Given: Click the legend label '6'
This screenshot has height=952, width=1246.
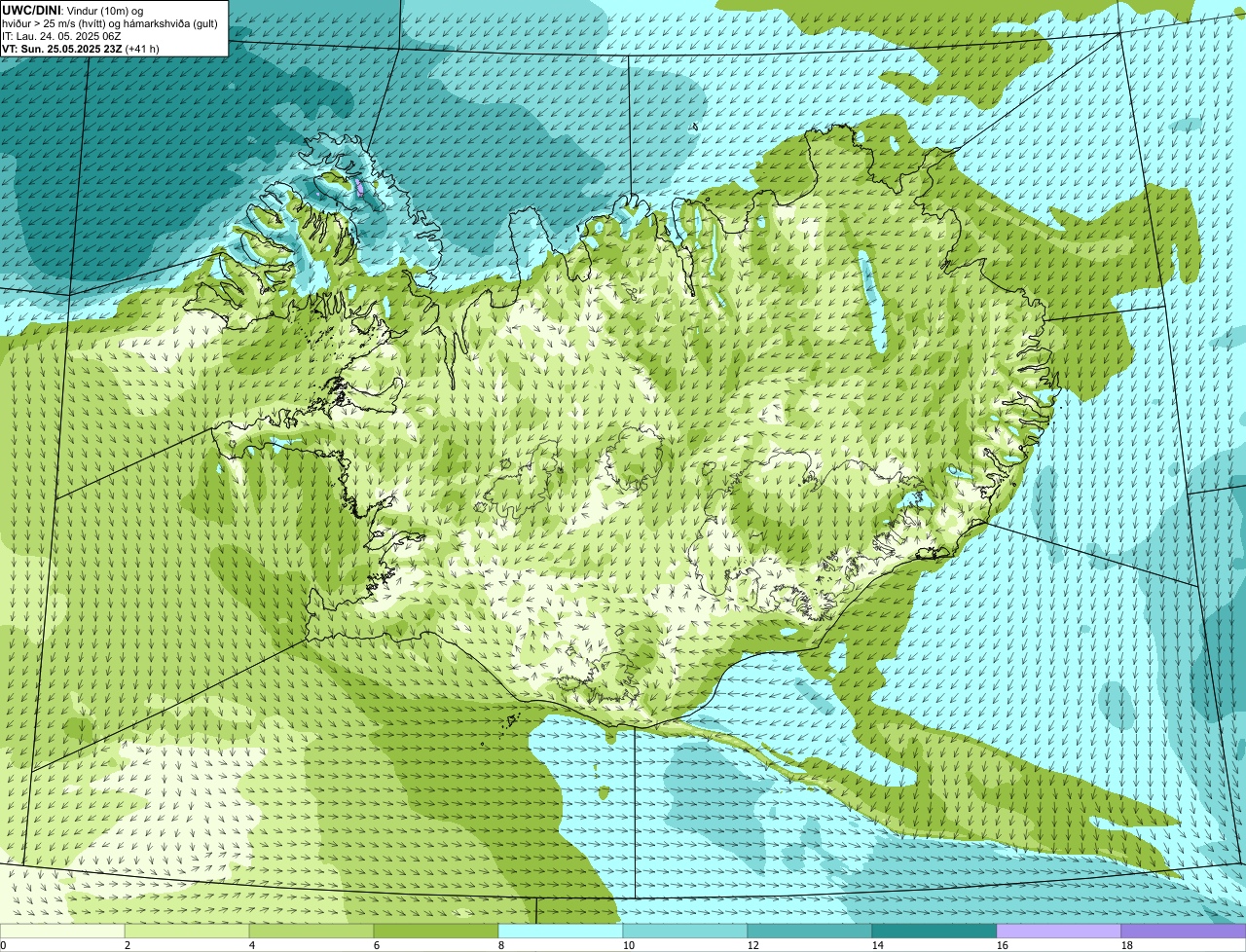Looking at the screenshot, I should pos(377,945).
